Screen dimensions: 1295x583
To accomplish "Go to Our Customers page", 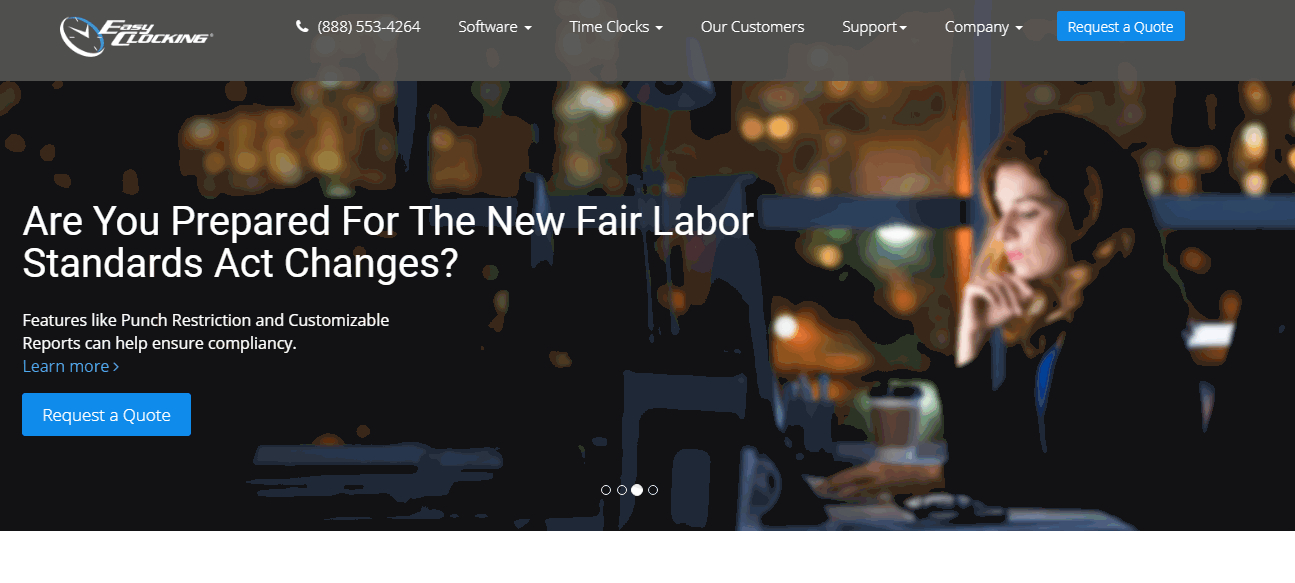I will 752,27.
